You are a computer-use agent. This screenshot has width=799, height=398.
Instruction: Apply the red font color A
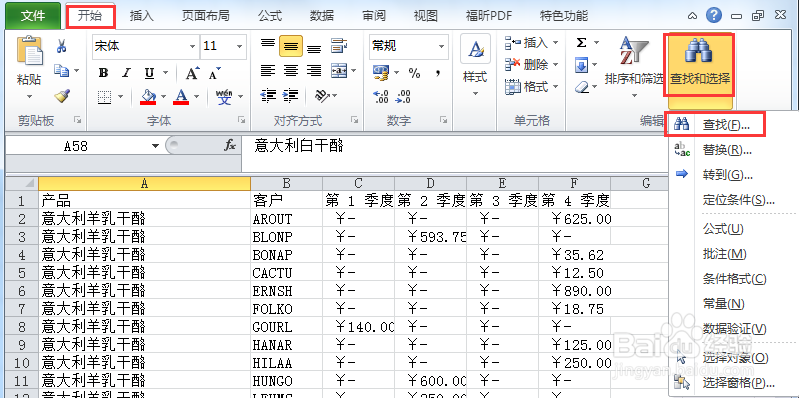(x=181, y=96)
